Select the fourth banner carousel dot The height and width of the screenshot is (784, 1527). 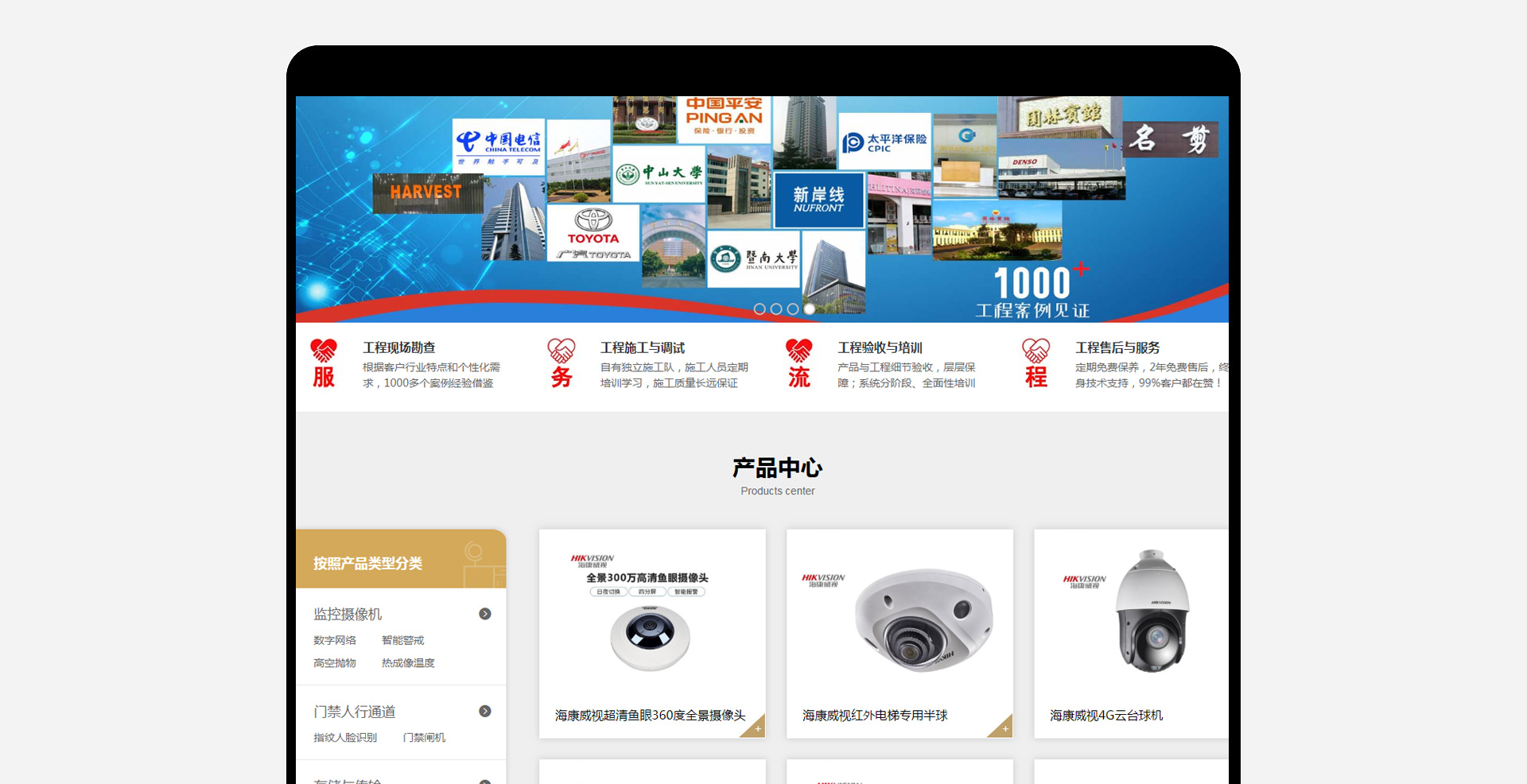pos(810,309)
